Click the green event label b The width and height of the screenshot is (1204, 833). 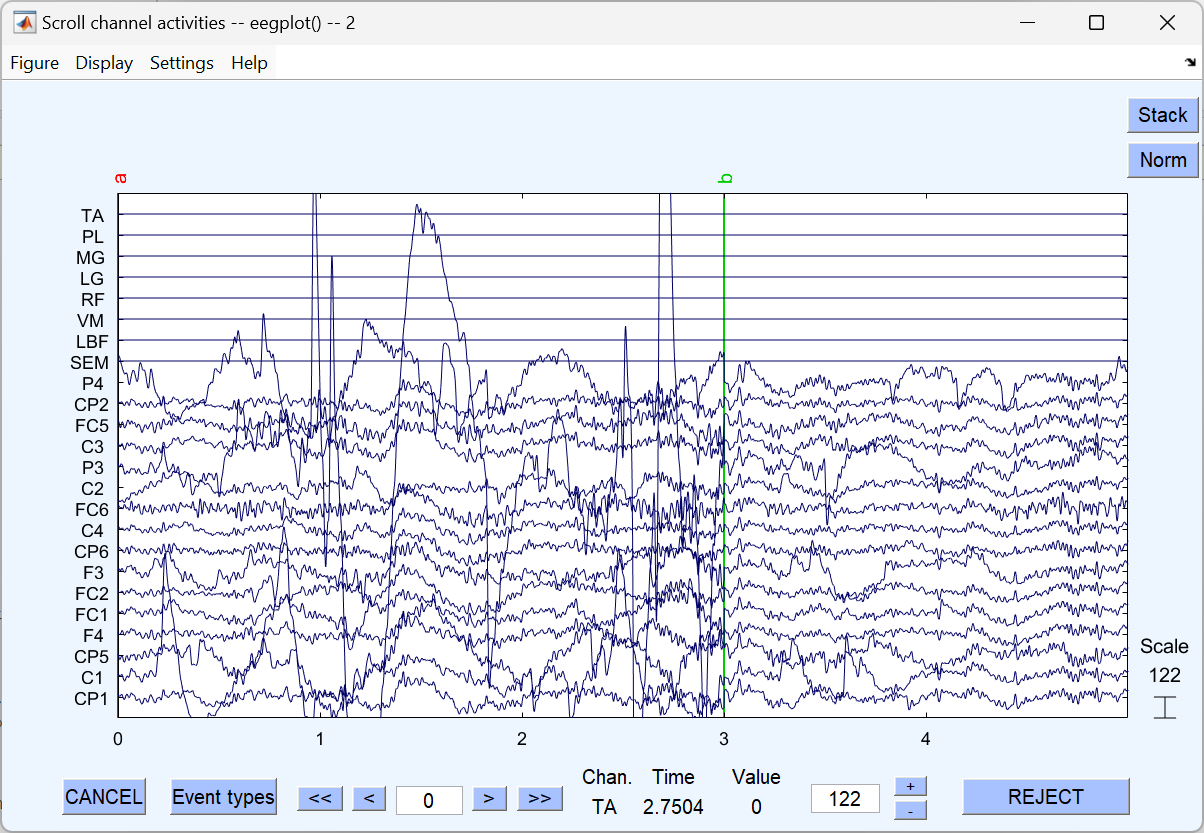[726, 178]
